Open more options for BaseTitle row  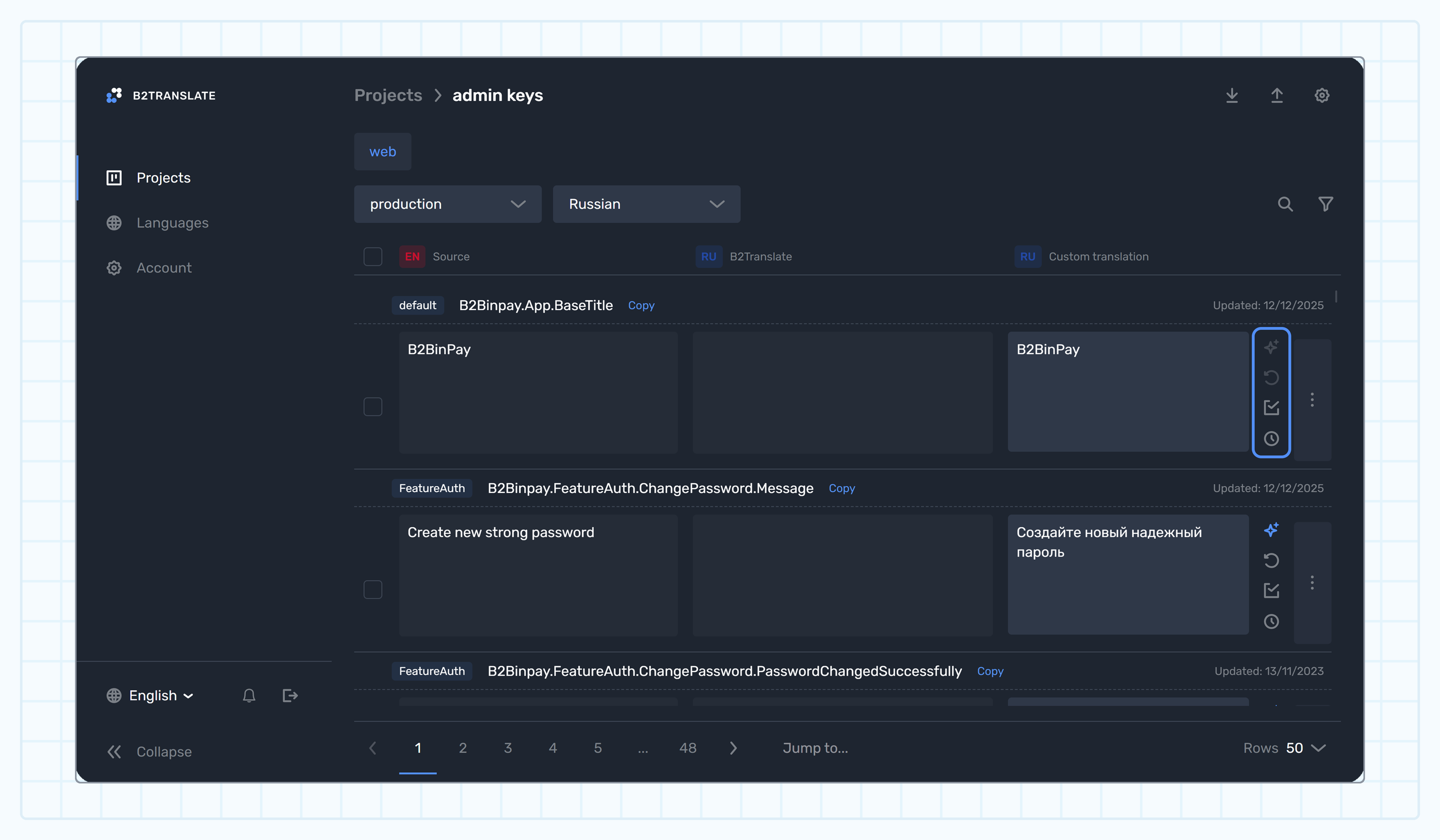point(1312,400)
